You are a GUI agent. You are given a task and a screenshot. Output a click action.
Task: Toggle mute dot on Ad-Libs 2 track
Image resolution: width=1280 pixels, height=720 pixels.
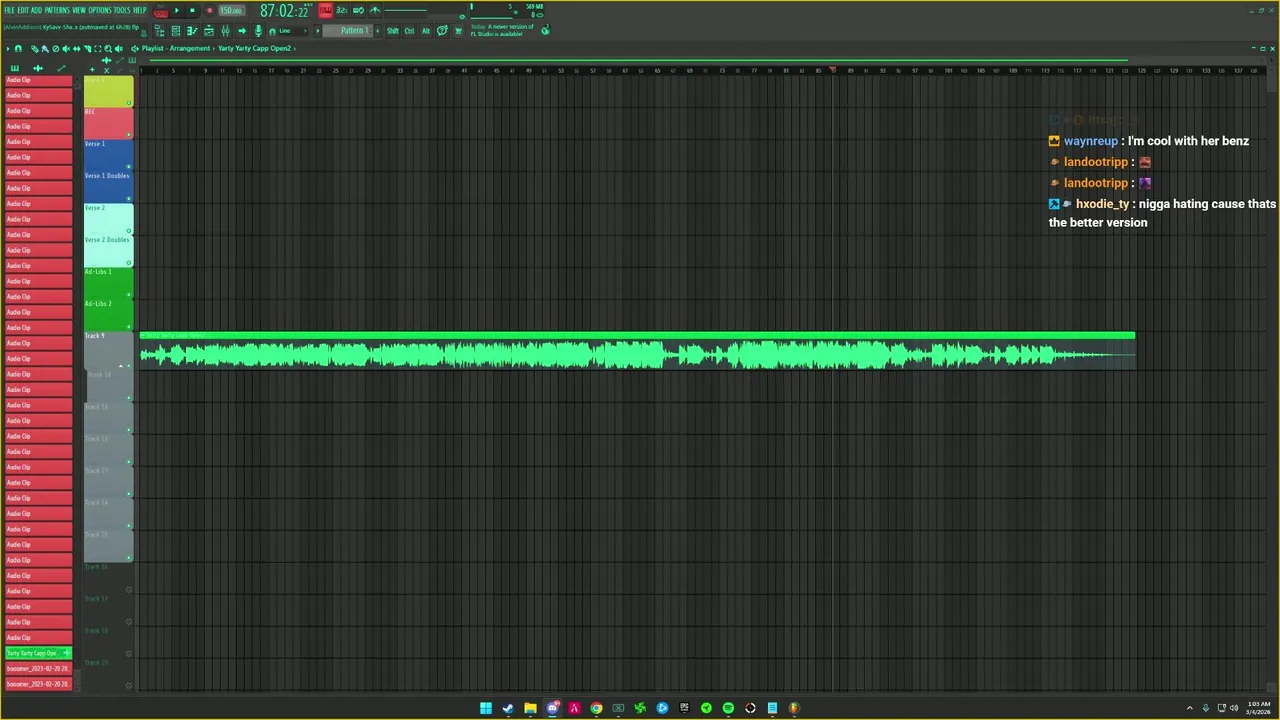click(129, 326)
